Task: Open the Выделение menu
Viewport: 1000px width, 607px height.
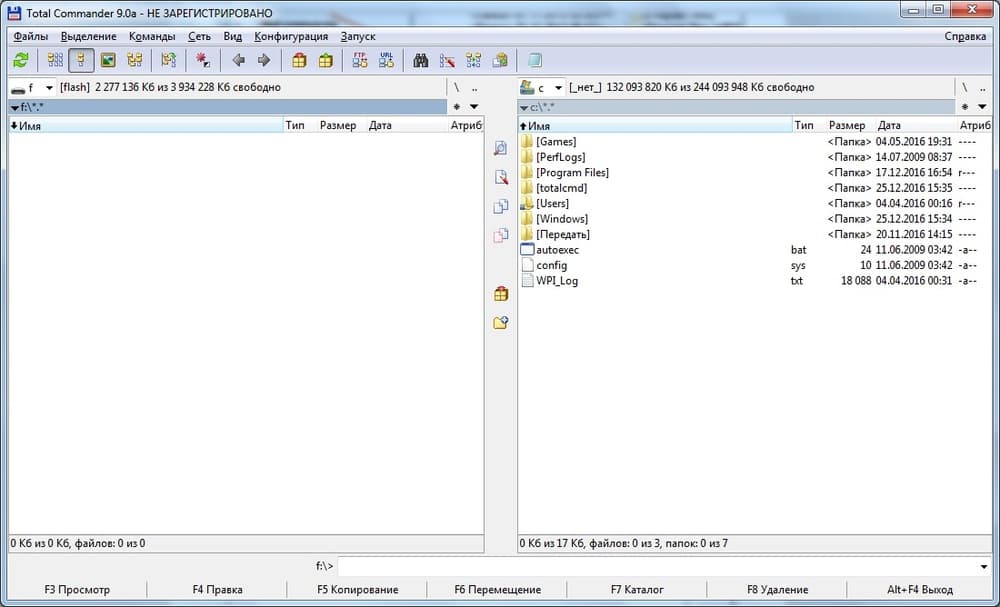Action: point(89,36)
